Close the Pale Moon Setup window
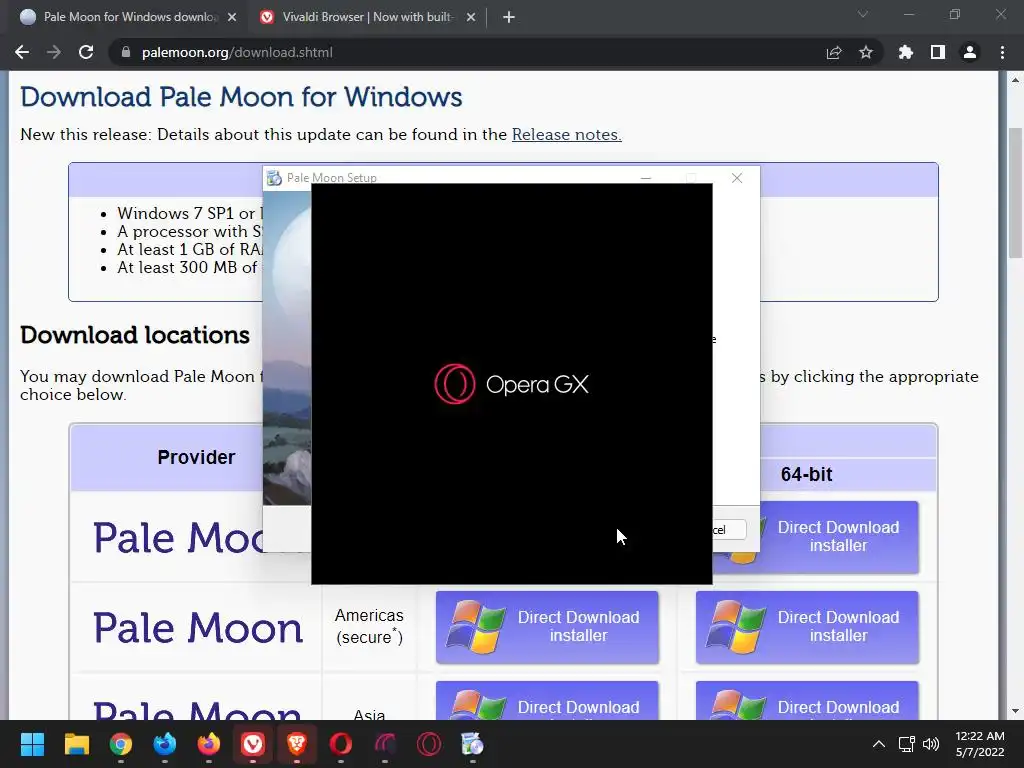This screenshot has height=768, width=1024. coord(737,178)
